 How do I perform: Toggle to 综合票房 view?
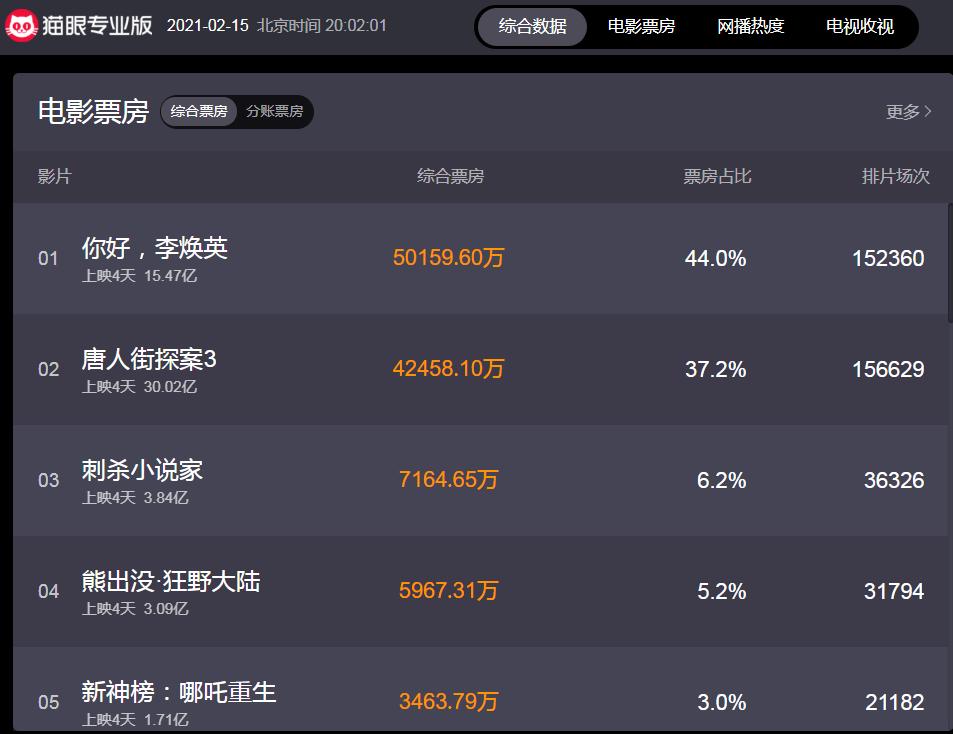199,111
